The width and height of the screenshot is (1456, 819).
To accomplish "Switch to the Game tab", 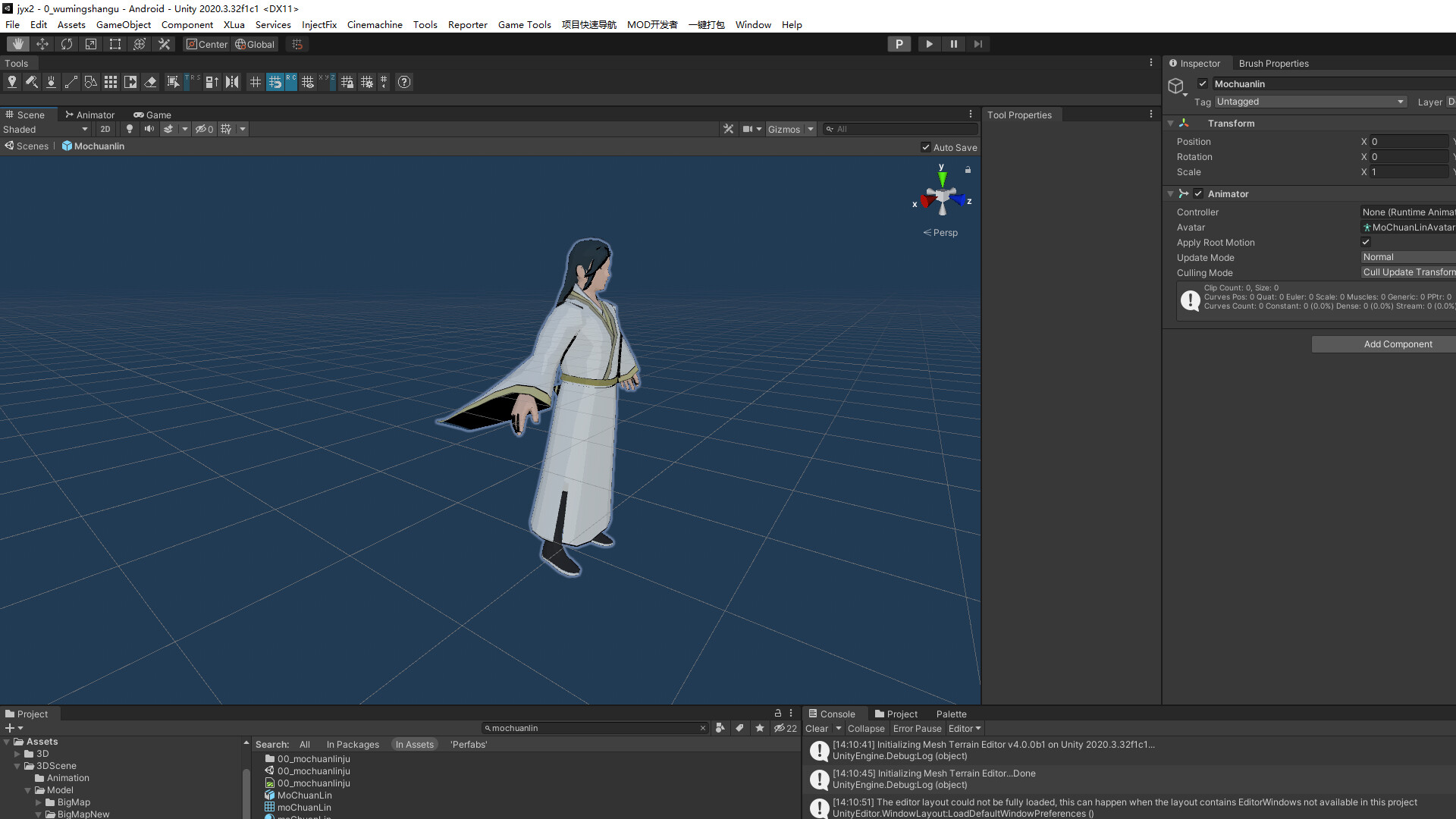I will tap(153, 115).
